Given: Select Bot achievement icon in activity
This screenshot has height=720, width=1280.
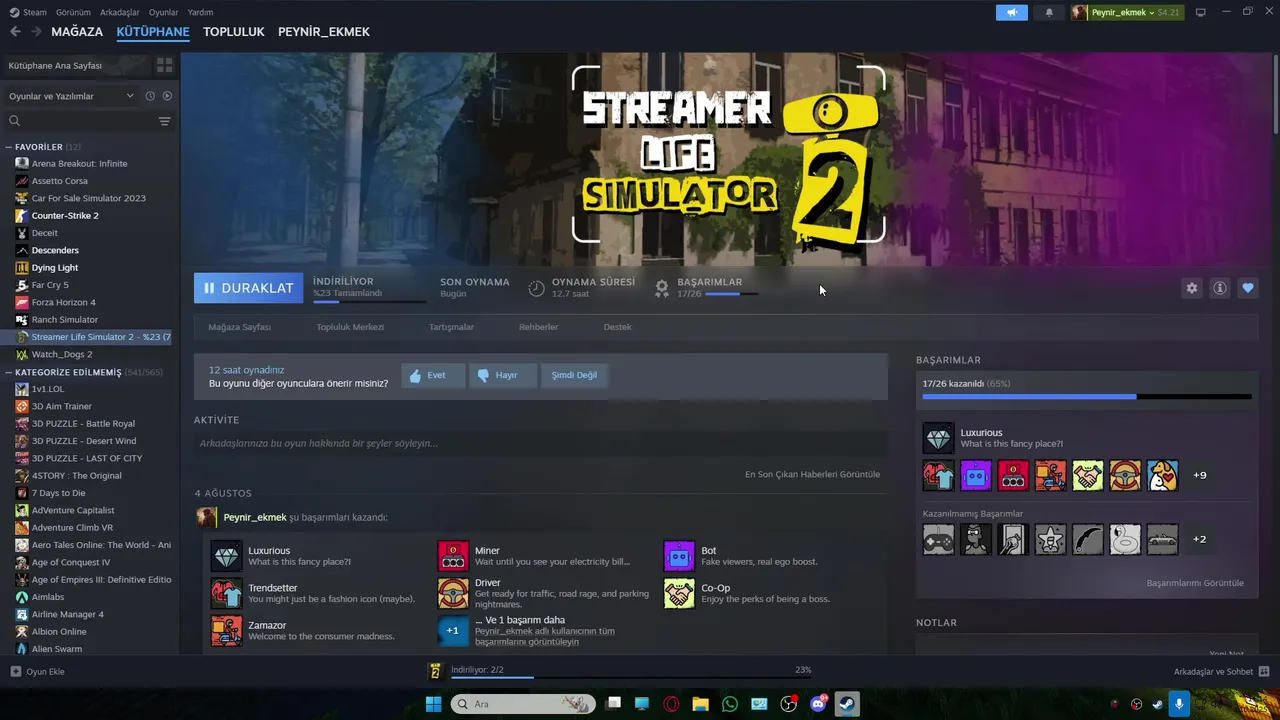Looking at the screenshot, I should point(679,556).
